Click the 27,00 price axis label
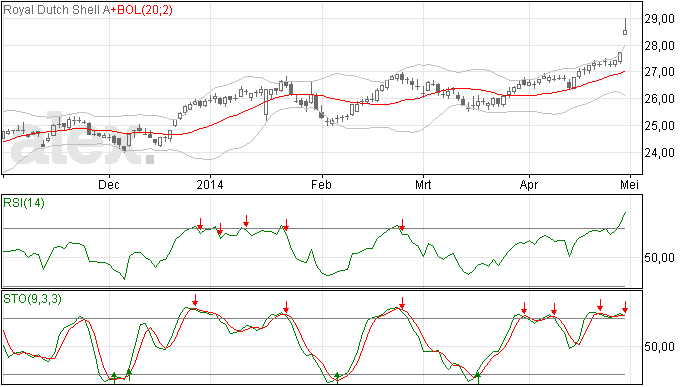Viewport: 690px width, 387px height. pyautogui.click(x=659, y=72)
